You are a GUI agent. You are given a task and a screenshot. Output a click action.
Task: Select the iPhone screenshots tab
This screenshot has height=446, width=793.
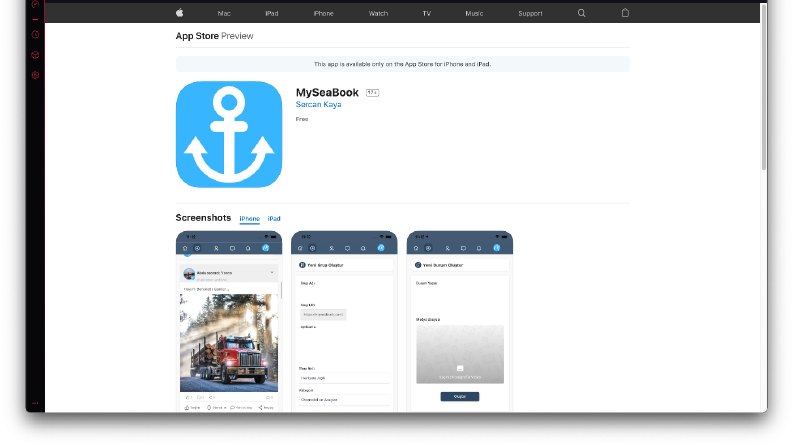pyautogui.click(x=249, y=218)
